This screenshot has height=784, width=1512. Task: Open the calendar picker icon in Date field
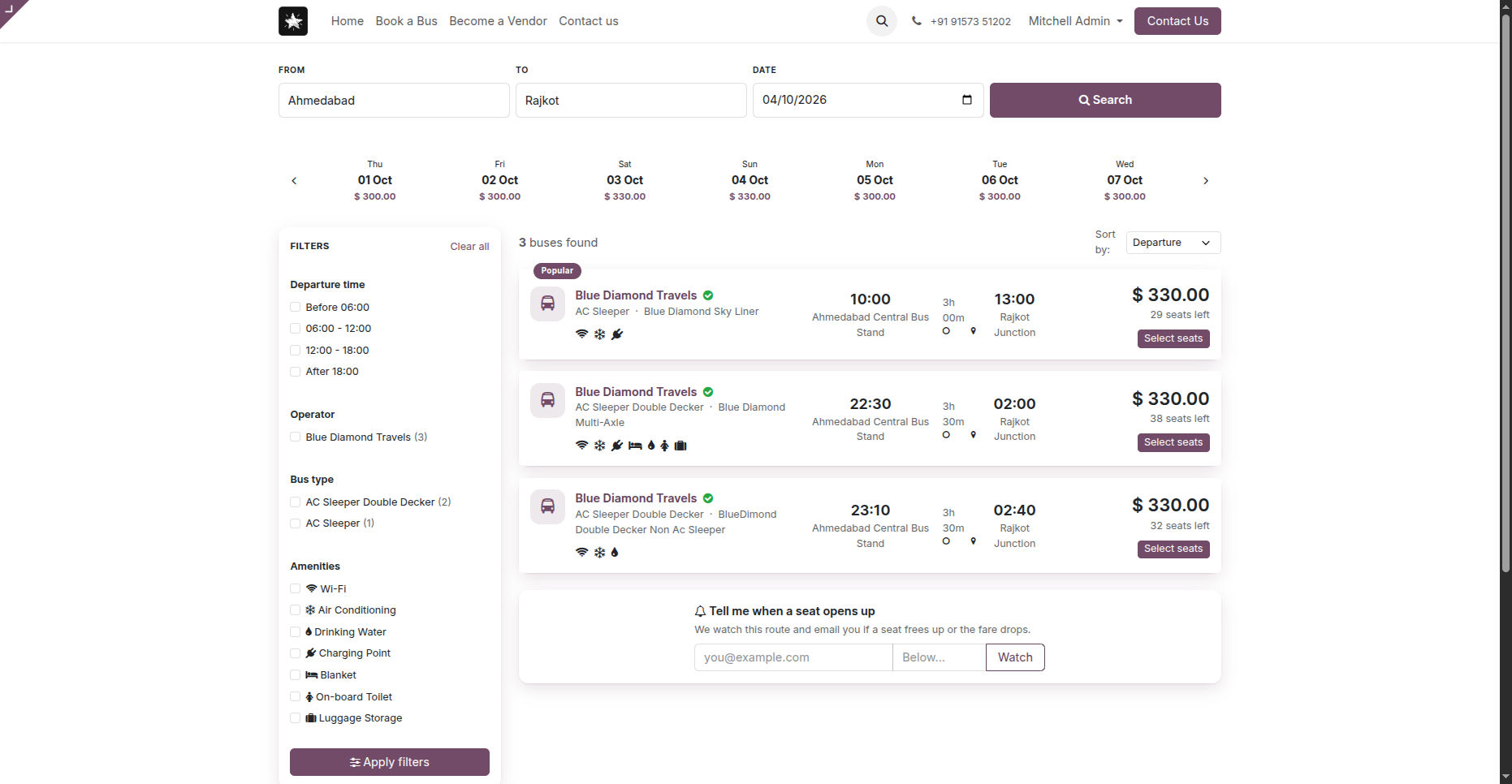click(x=967, y=100)
